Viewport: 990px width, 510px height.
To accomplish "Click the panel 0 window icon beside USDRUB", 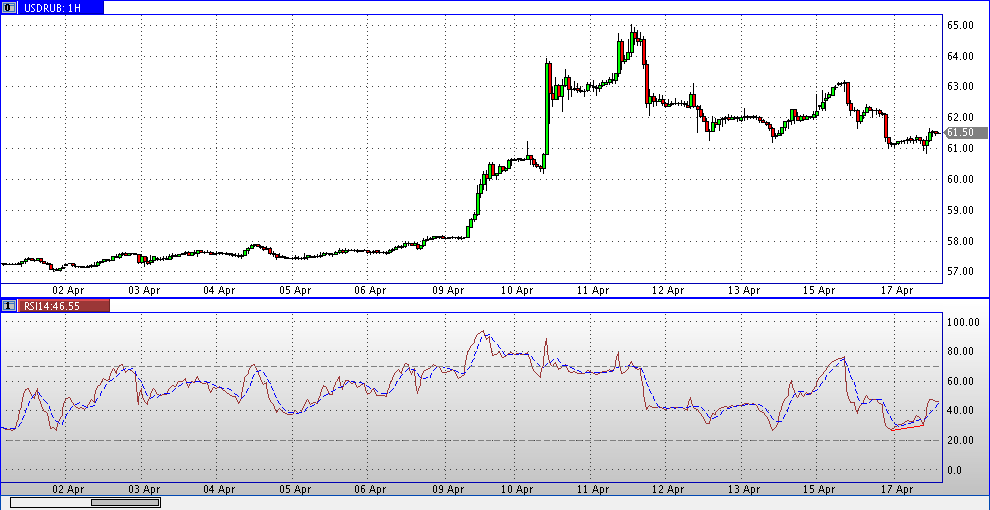I will [9, 8].
